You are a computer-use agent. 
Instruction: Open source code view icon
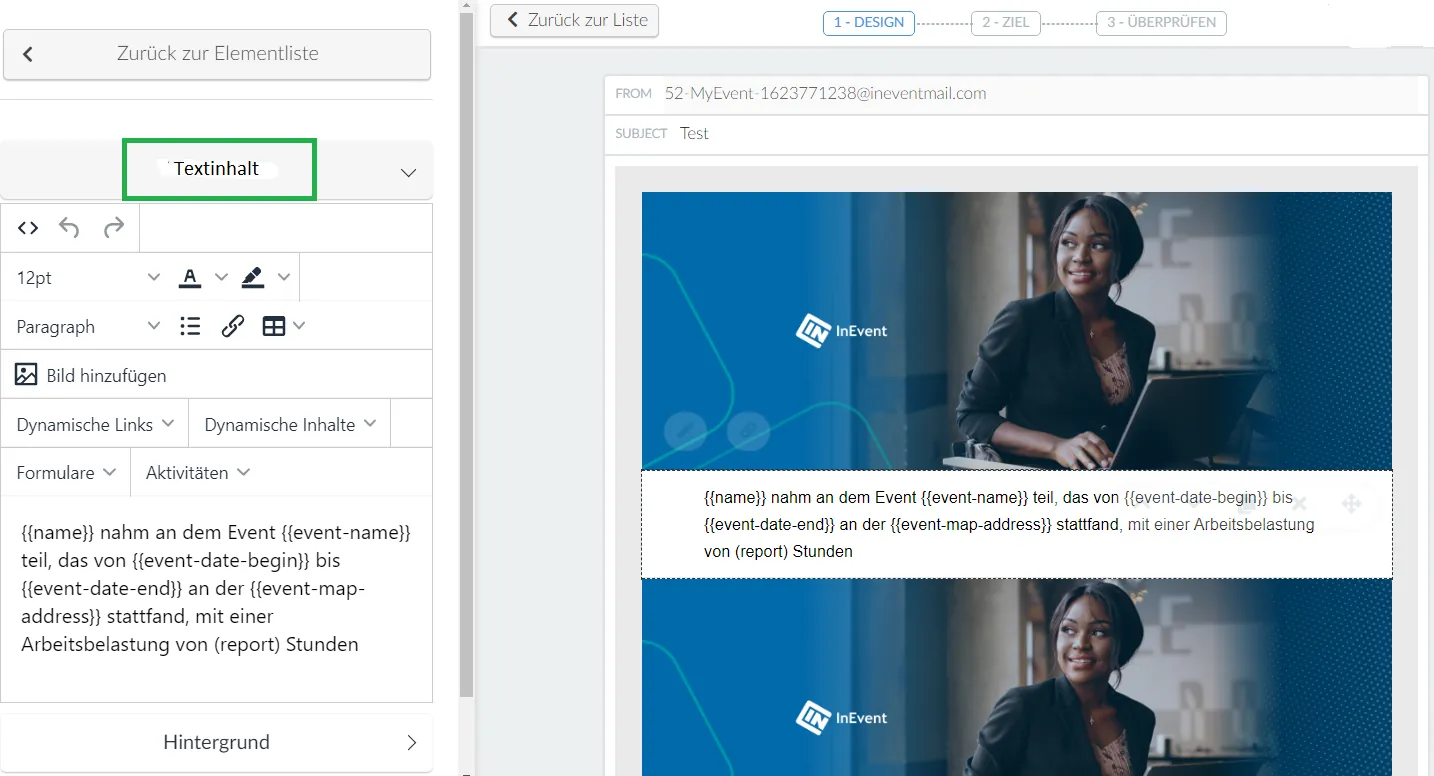pos(28,228)
